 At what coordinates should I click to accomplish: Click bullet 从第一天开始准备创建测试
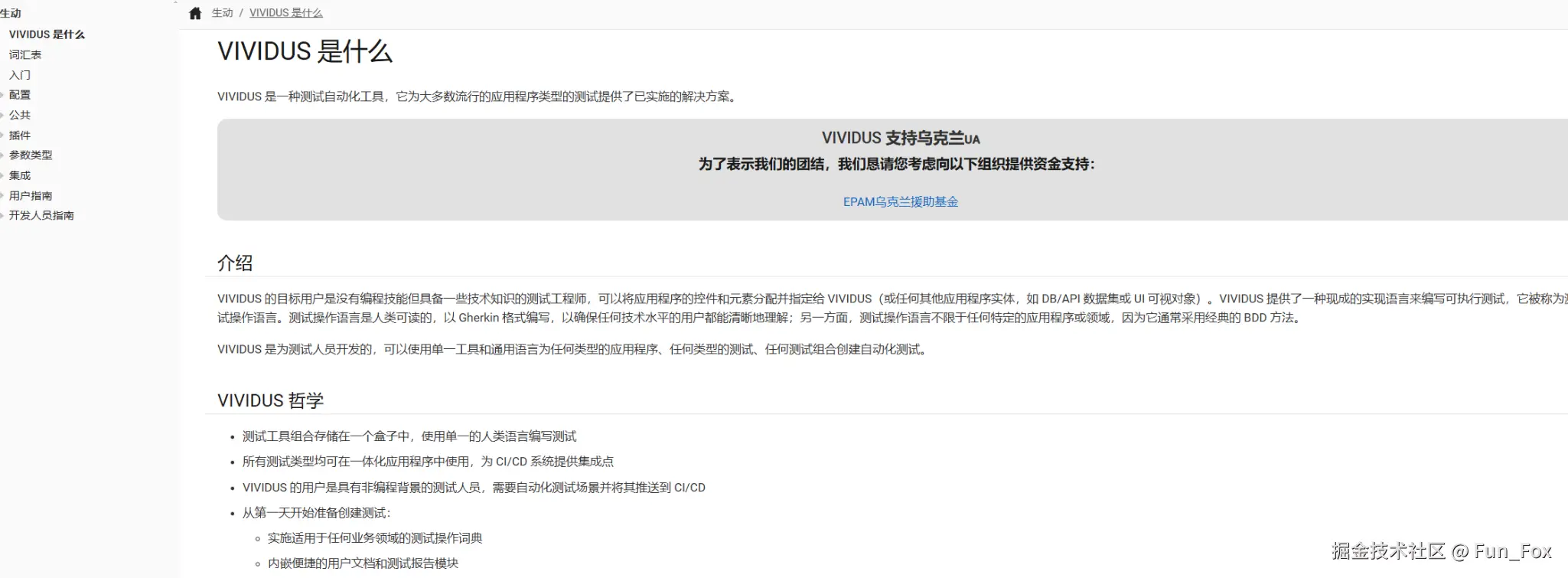[x=317, y=513]
